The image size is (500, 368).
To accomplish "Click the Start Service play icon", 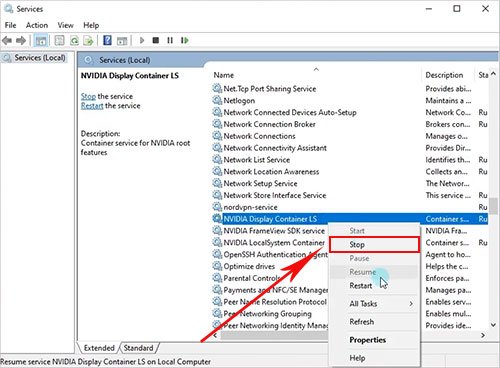I will (142, 40).
